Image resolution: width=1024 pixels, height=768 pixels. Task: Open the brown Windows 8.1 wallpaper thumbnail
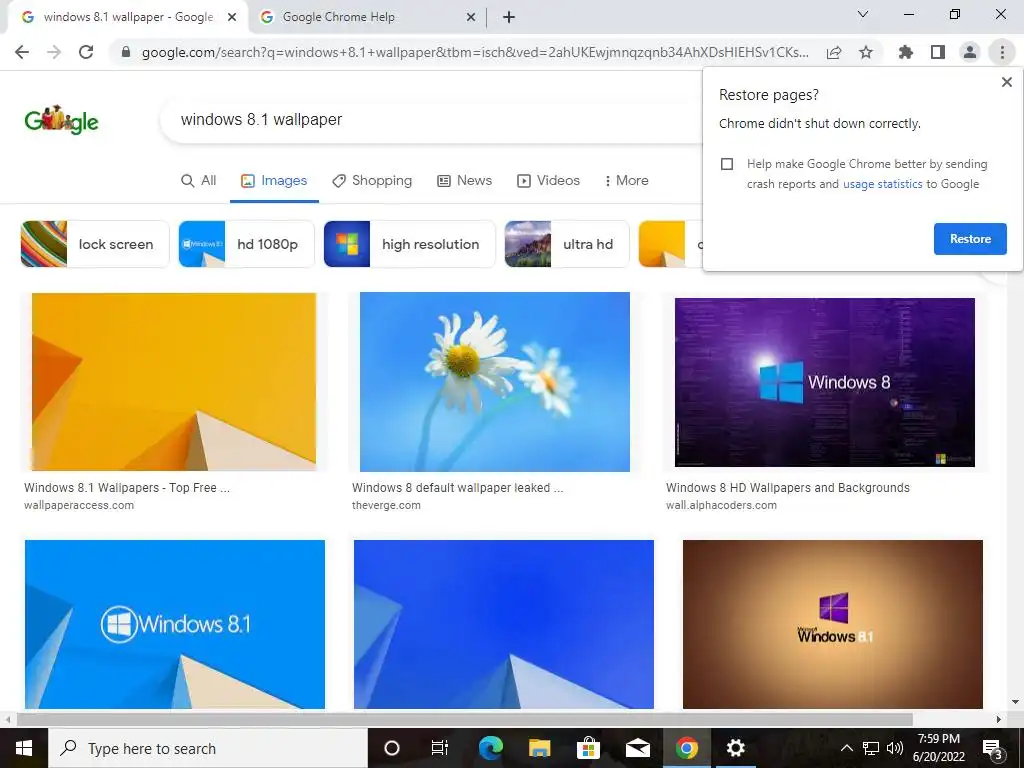pos(833,624)
